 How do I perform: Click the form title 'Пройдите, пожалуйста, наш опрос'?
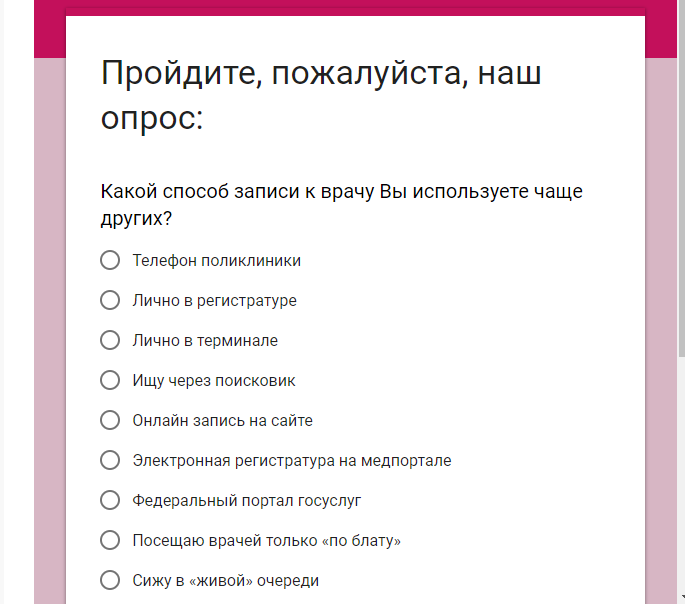(x=320, y=96)
